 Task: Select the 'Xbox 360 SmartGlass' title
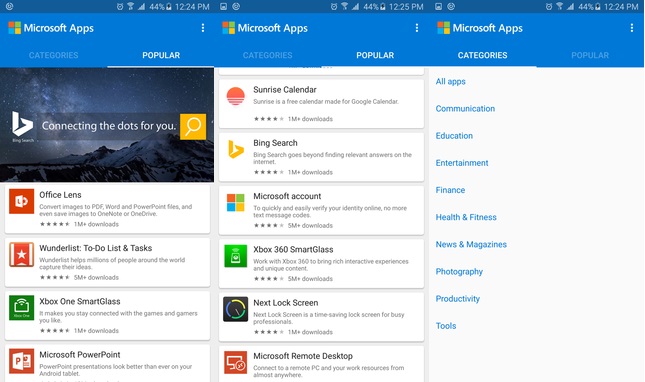pyautogui.click(x=293, y=249)
